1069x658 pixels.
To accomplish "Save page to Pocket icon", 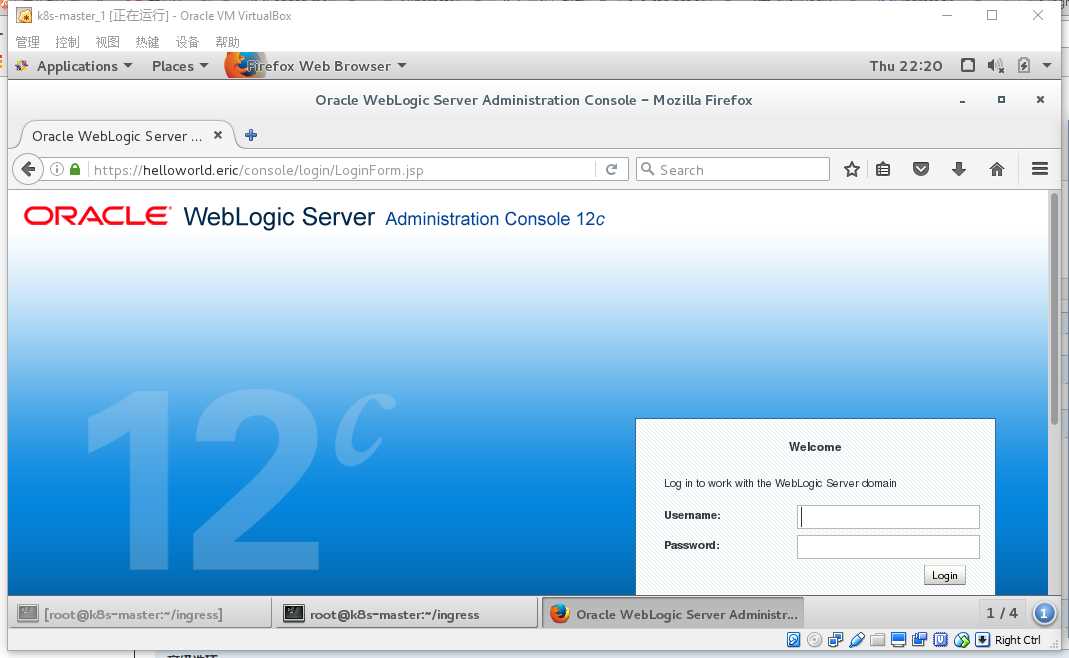I will 920,169.
